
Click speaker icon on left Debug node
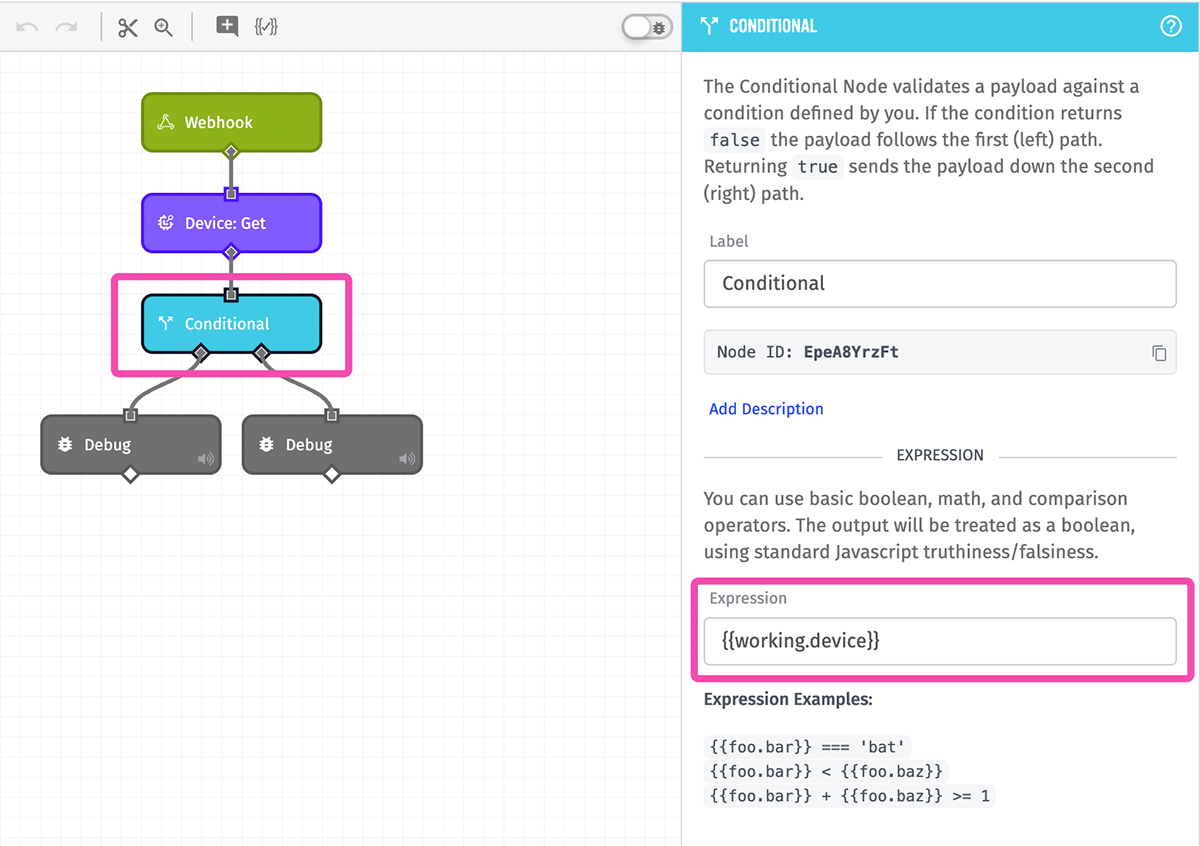[205, 459]
